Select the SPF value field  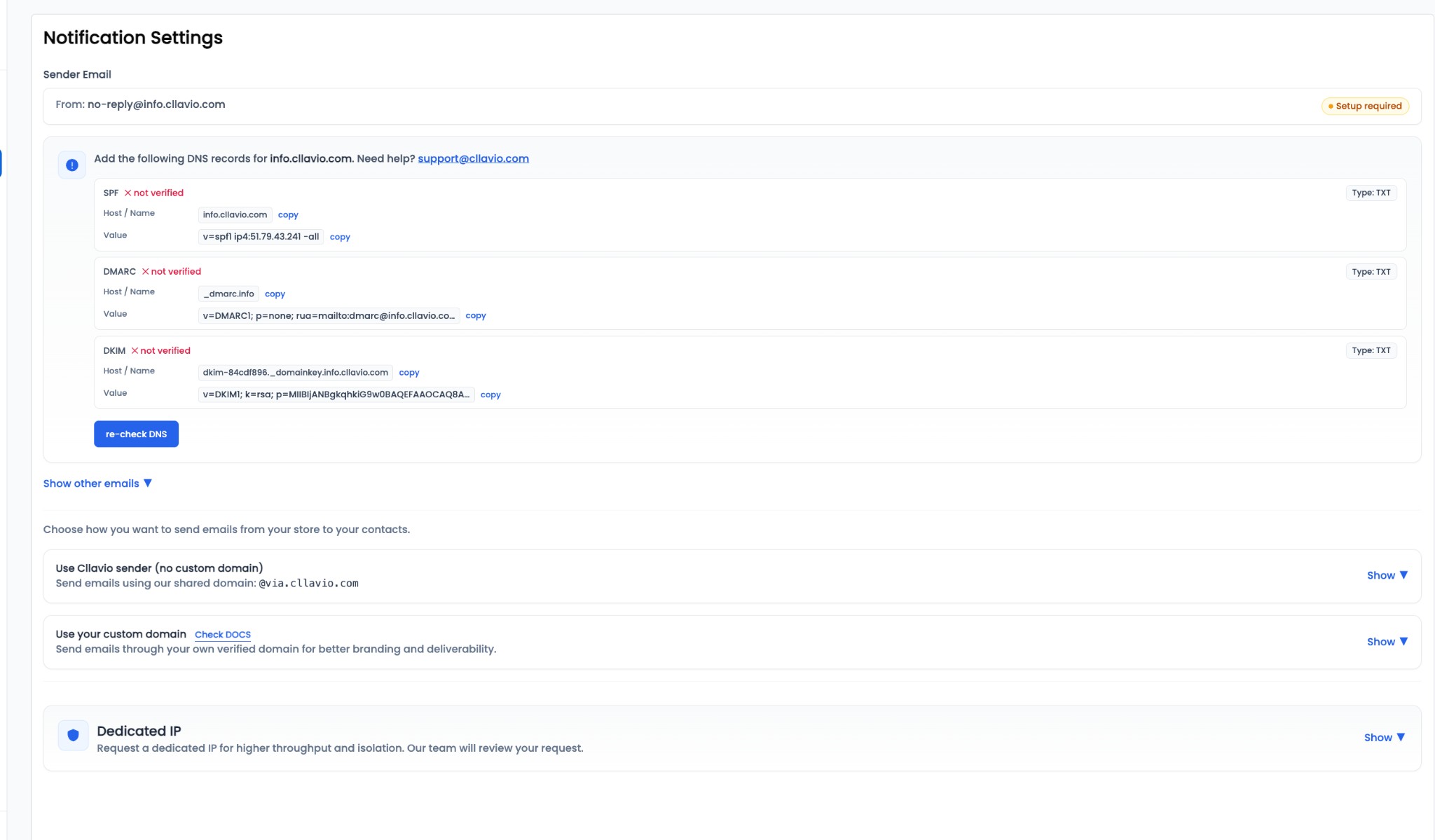[261, 237]
